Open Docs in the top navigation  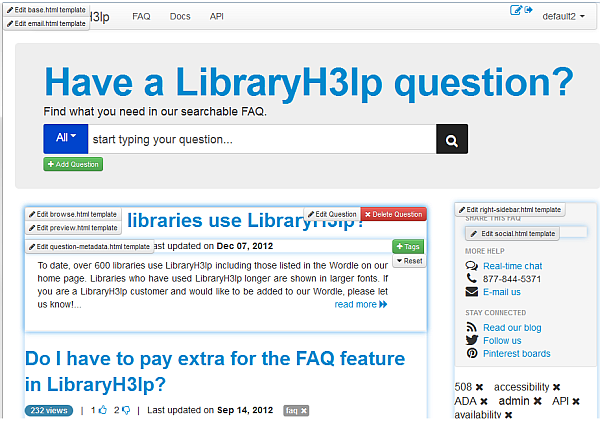(180, 16)
